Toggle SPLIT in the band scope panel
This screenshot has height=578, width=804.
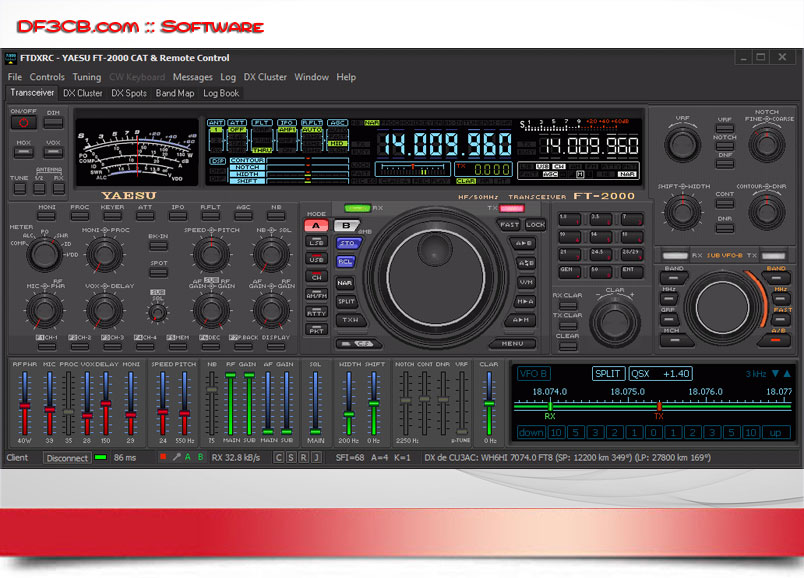point(608,373)
